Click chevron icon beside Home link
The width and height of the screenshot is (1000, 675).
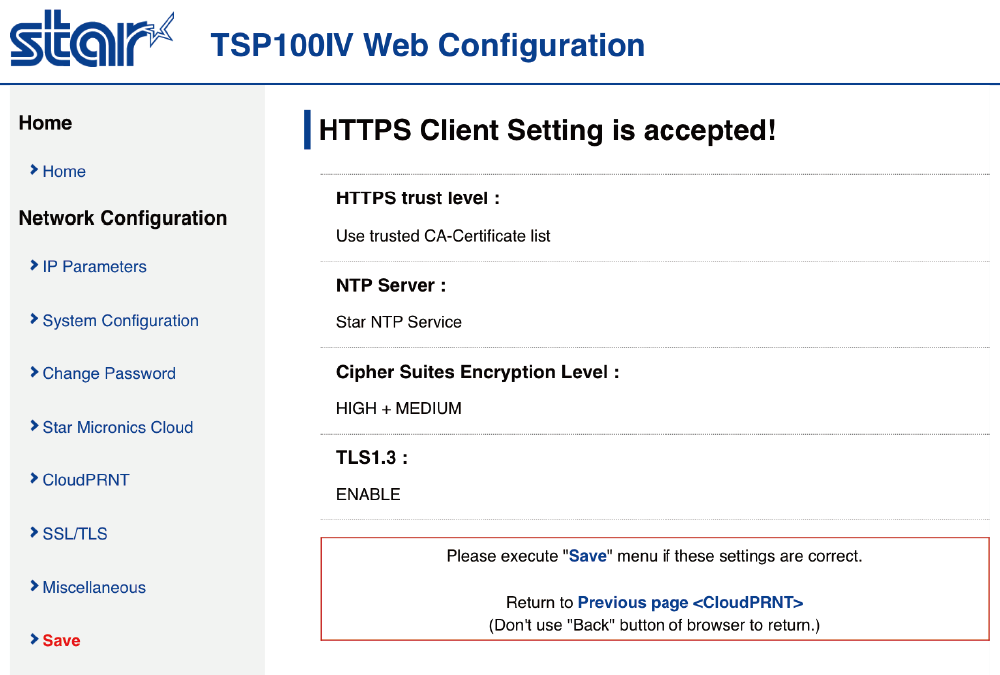coord(34,171)
